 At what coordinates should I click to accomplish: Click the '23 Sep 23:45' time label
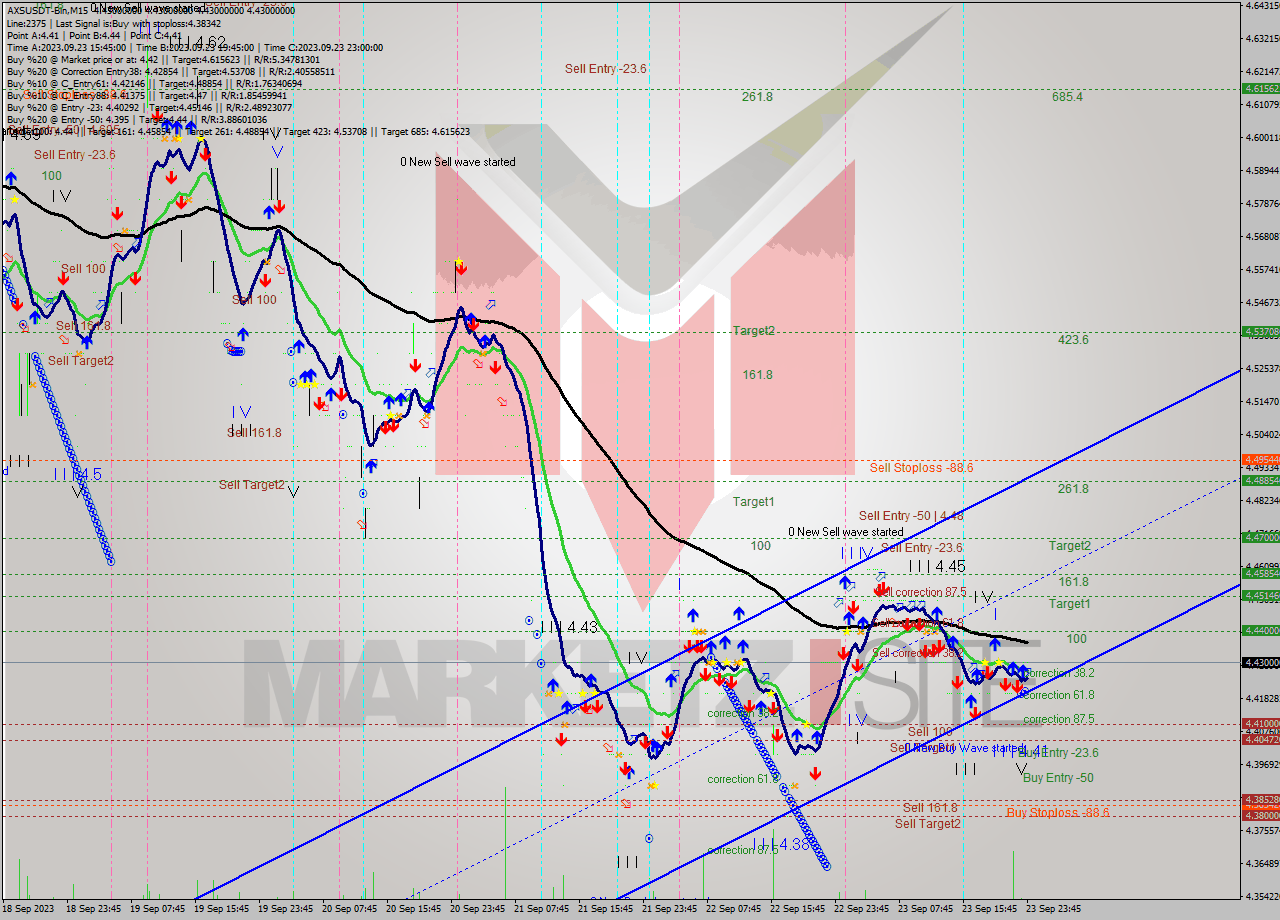coord(1054,909)
